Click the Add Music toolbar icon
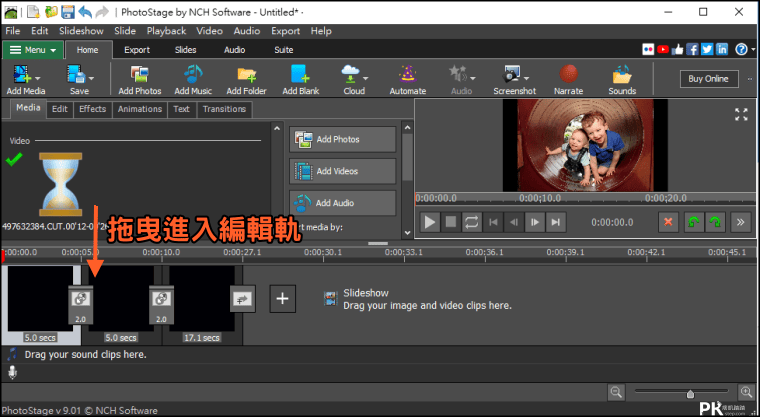This screenshot has width=760, height=417. coord(193,74)
